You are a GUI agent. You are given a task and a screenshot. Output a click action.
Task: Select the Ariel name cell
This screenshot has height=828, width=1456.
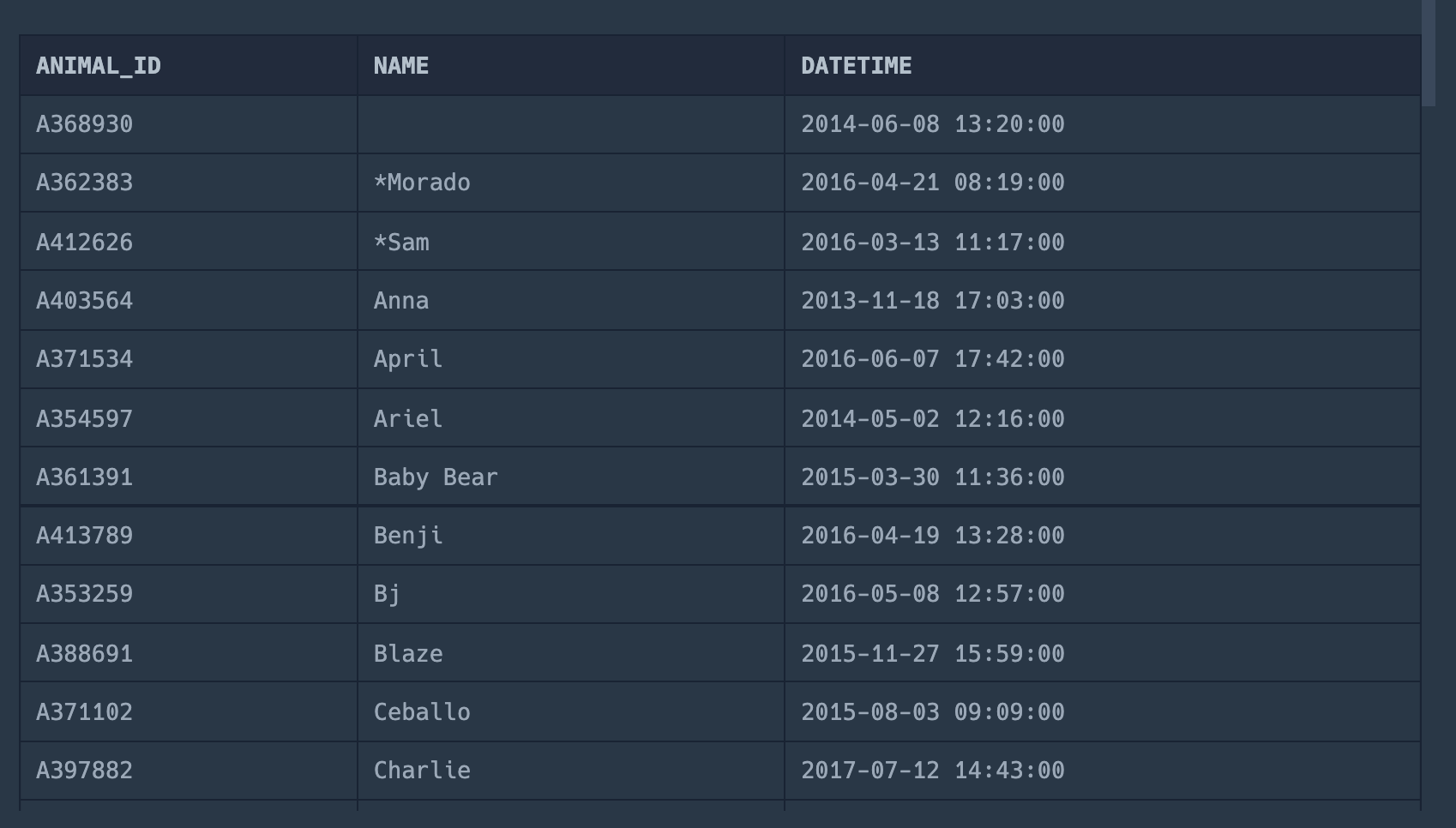click(x=408, y=419)
